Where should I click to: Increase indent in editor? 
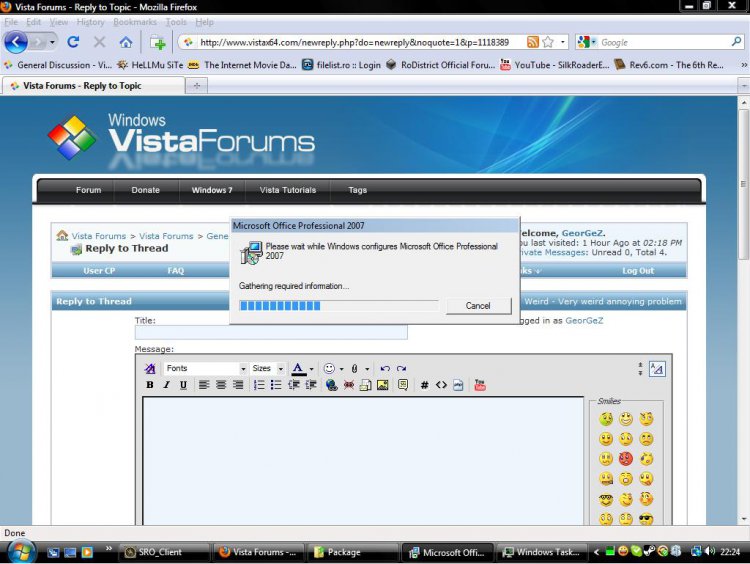pyautogui.click(x=311, y=385)
